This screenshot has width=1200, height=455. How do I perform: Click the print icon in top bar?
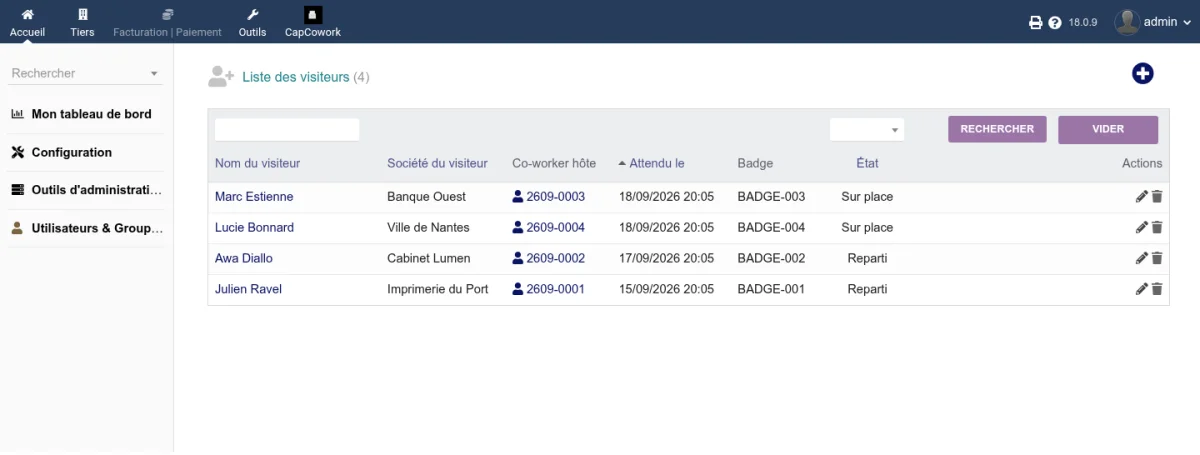pos(1036,22)
